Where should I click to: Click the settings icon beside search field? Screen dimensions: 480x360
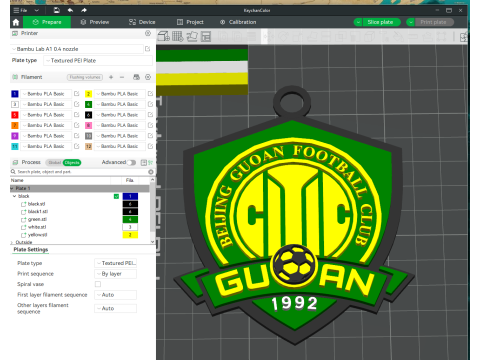pos(151,172)
